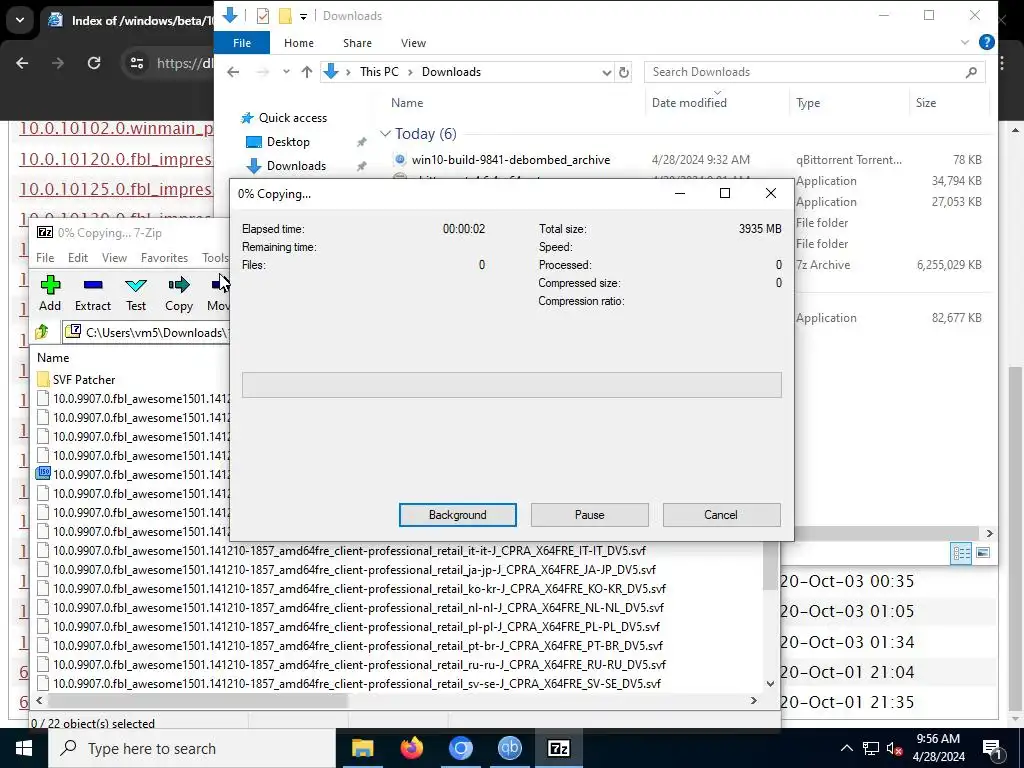Click the Add icon in 7-Zip toolbar

point(50,293)
